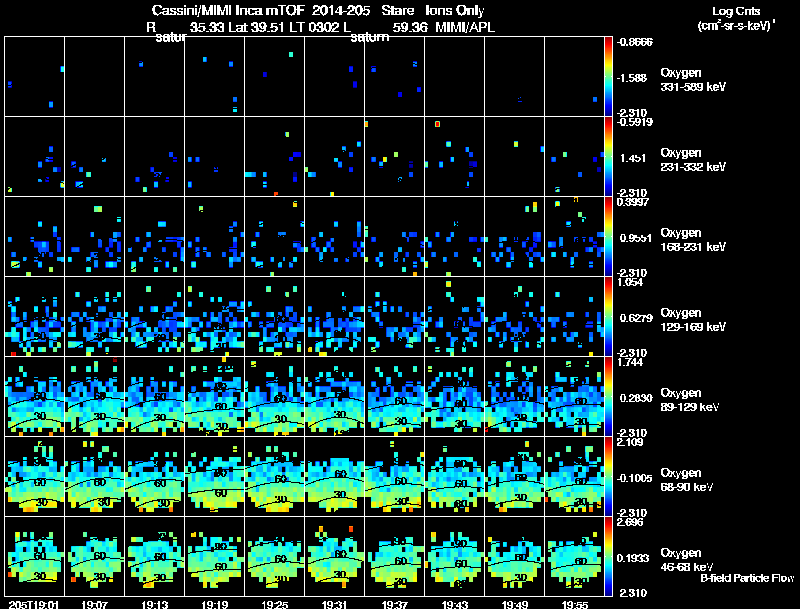Click the Cassini/MIMI Inca mTOF title
Image resolution: width=800 pixels, height=609 pixels.
[230, 10]
